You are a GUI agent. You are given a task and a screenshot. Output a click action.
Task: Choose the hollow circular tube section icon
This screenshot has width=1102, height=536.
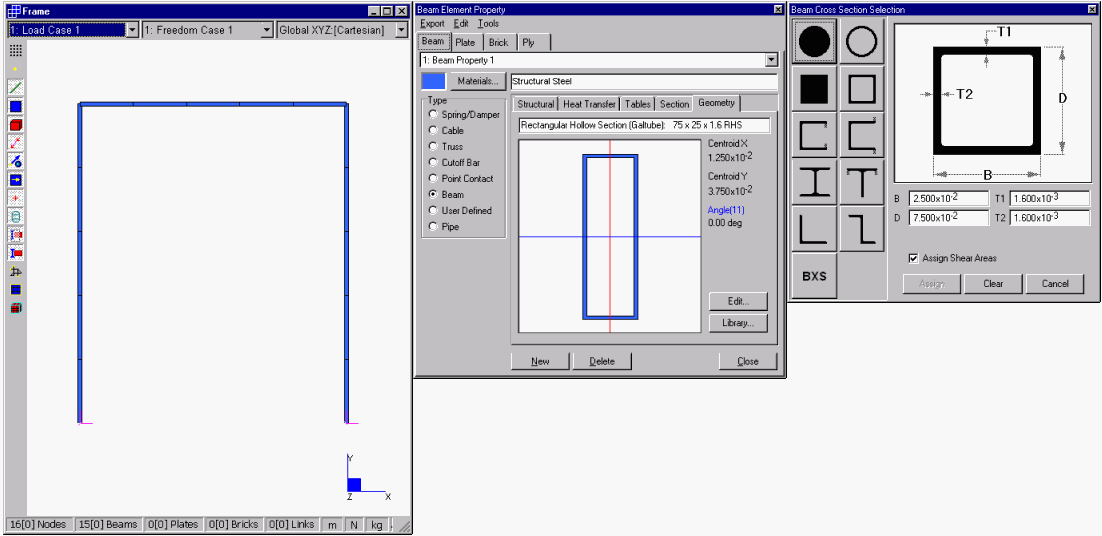[x=862, y=42]
